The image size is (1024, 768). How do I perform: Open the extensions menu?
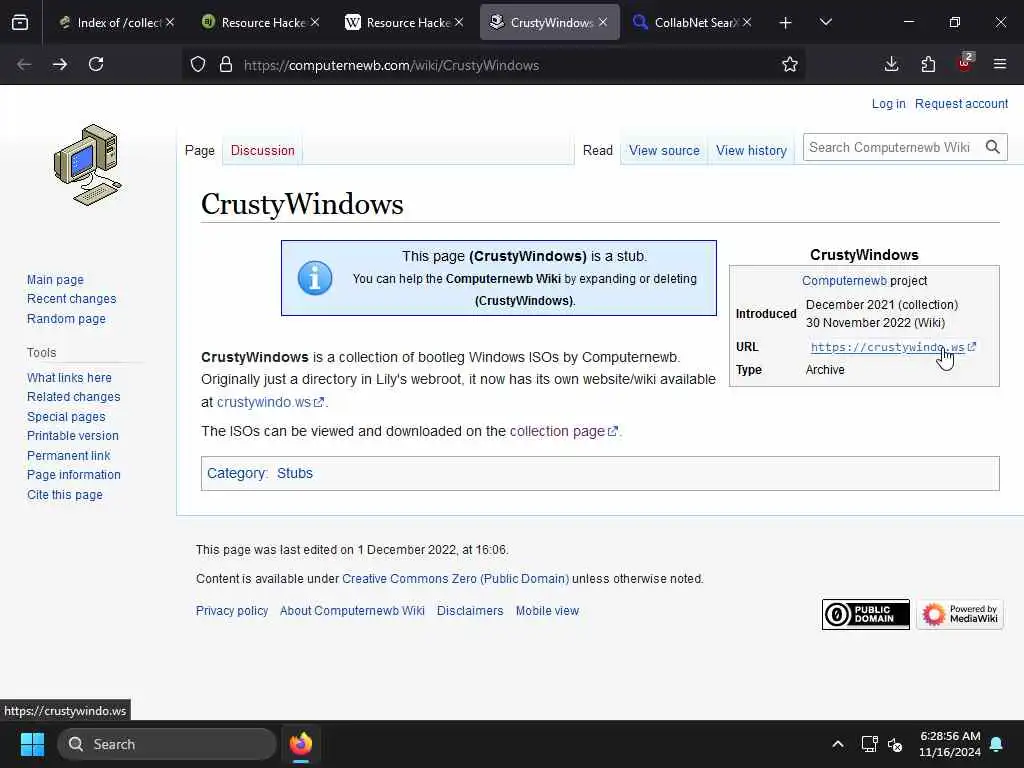pyautogui.click(x=928, y=64)
